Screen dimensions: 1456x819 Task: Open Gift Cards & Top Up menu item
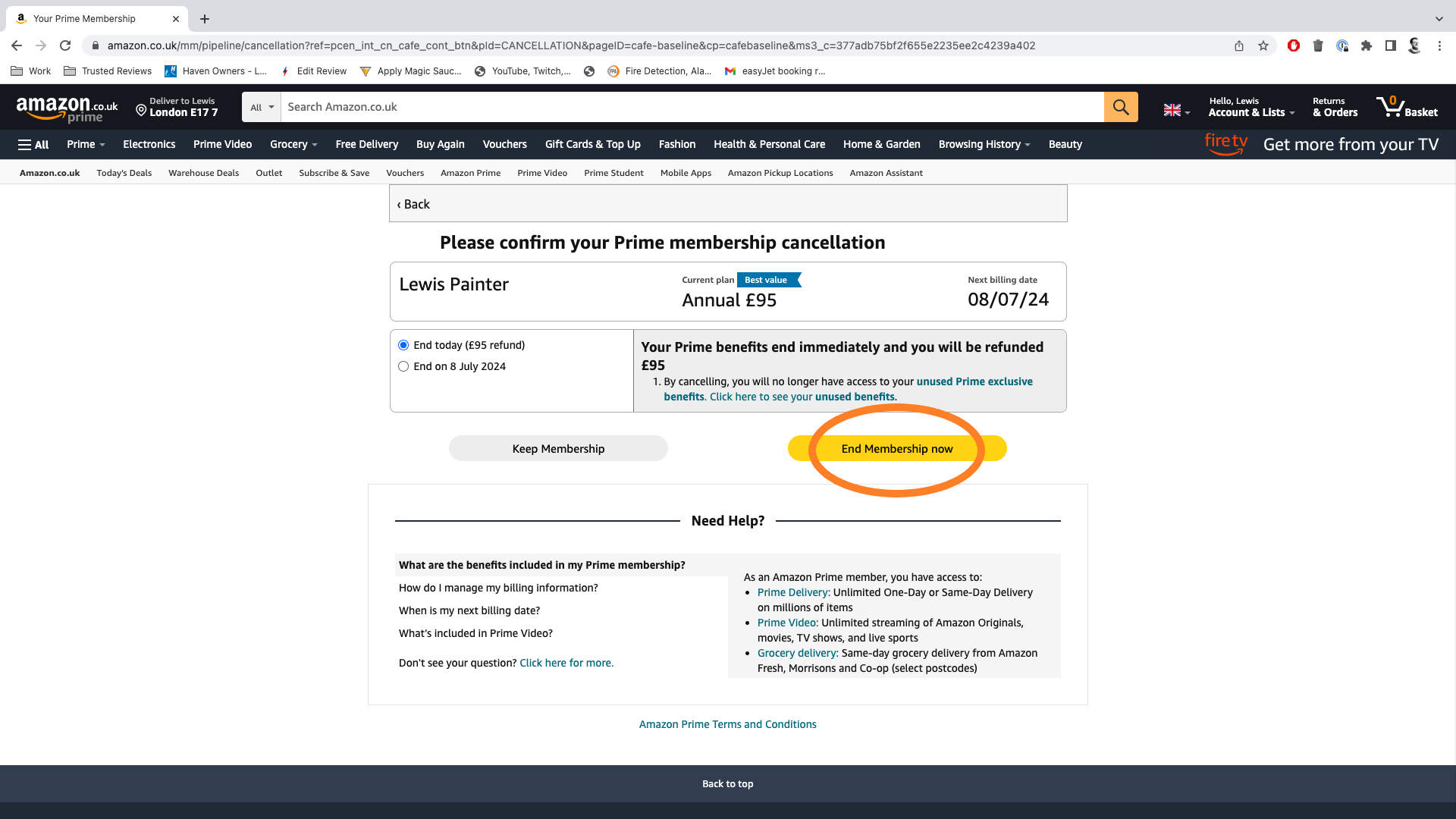click(593, 145)
